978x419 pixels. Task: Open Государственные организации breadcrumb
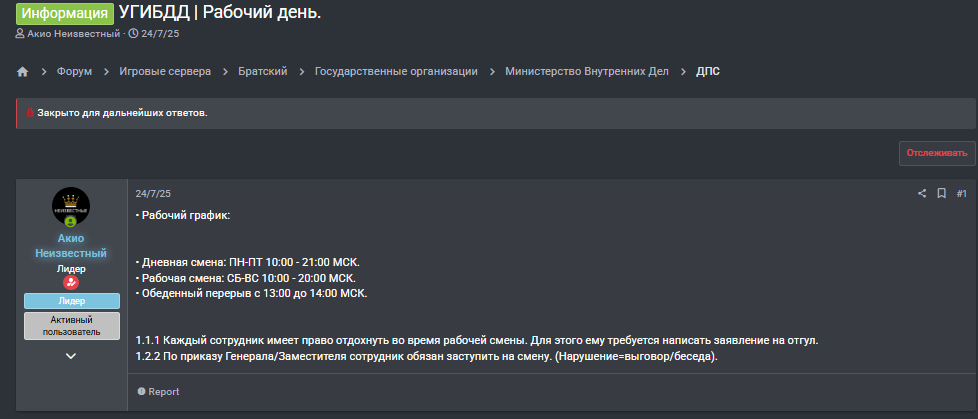click(x=396, y=72)
